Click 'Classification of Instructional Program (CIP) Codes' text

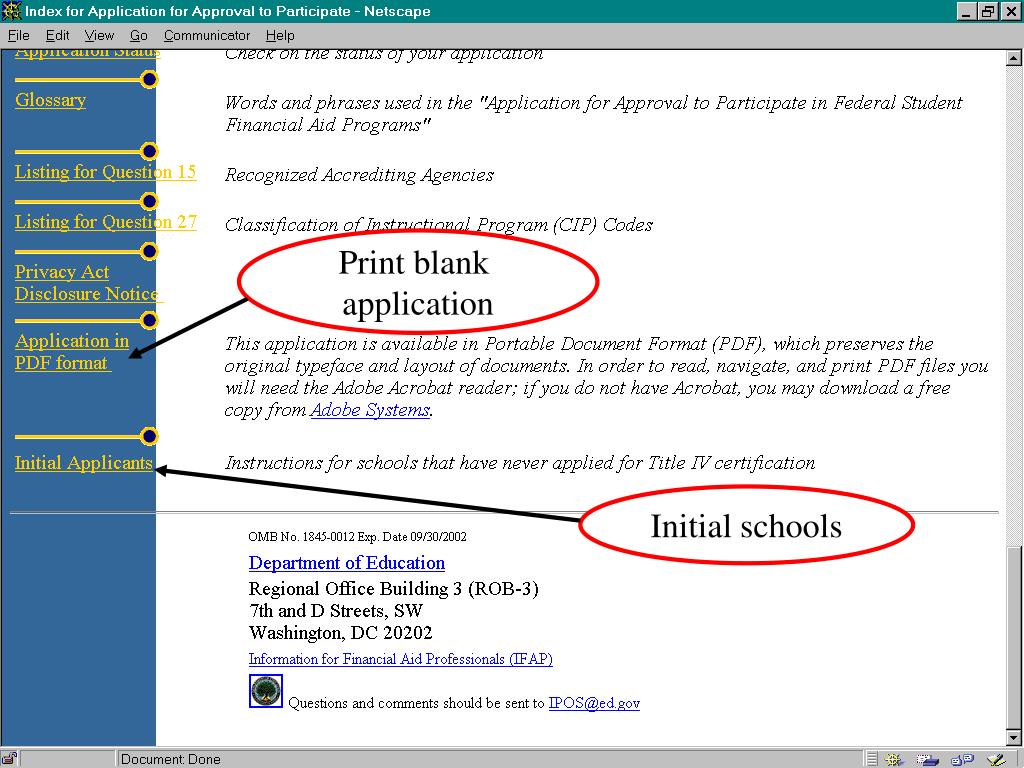pyautogui.click(x=439, y=225)
